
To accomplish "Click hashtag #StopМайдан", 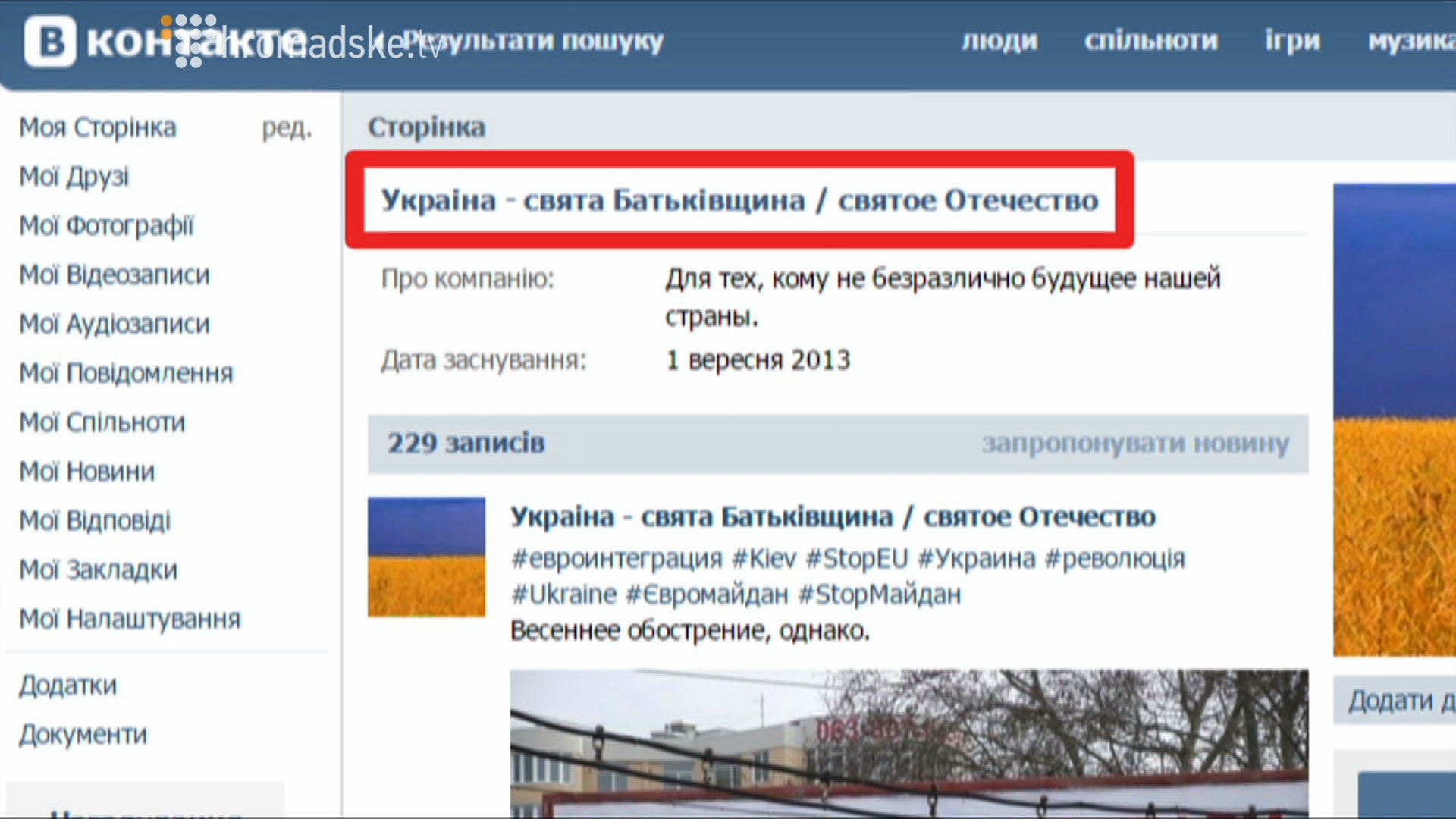I will tap(880, 595).
